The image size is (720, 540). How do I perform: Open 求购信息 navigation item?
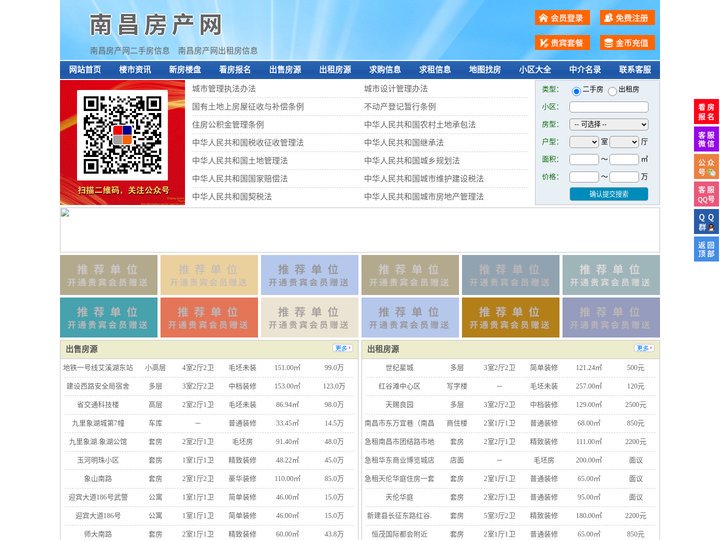pyautogui.click(x=385, y=70)
